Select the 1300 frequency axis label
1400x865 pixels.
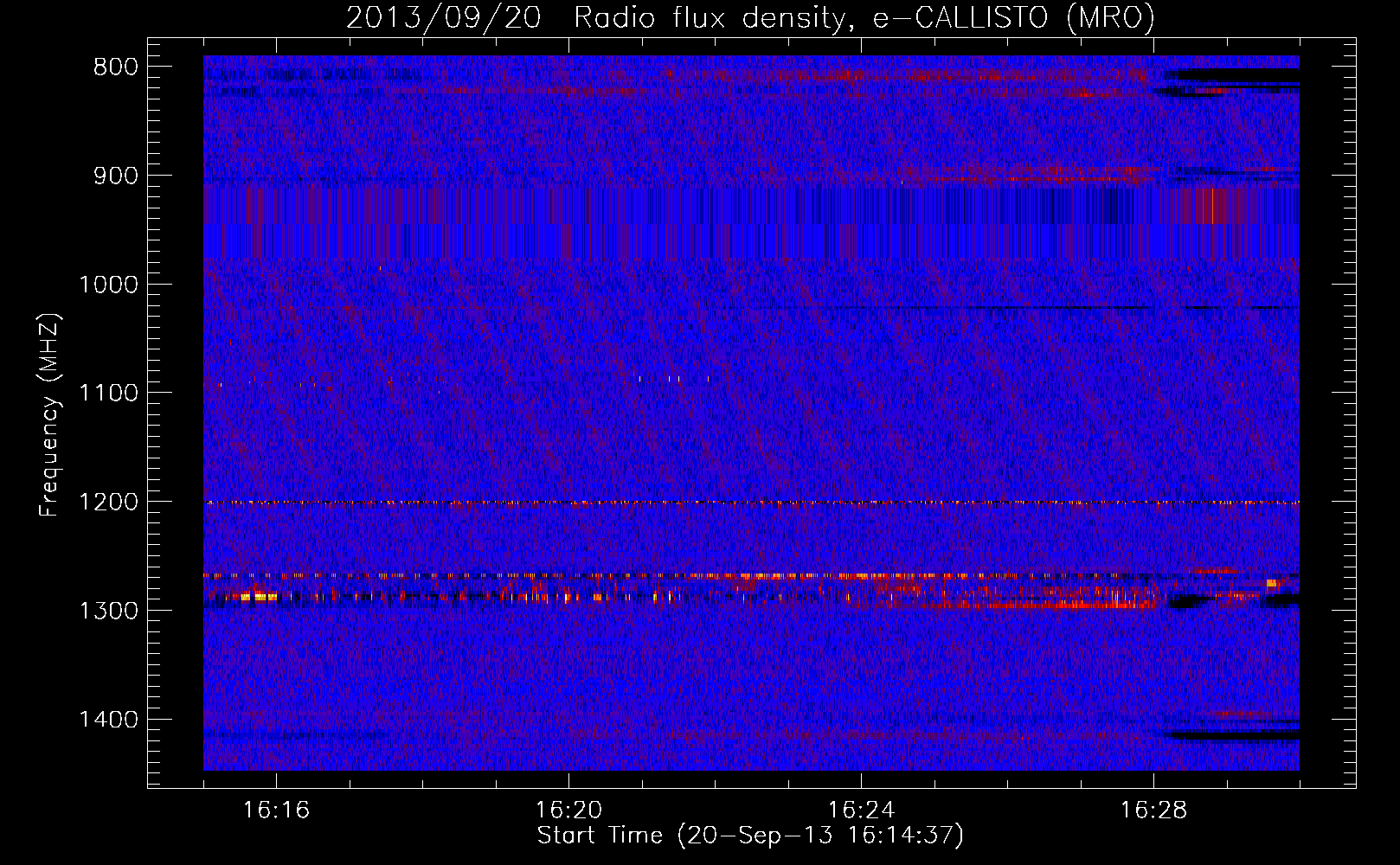click(x=108, y=611)
